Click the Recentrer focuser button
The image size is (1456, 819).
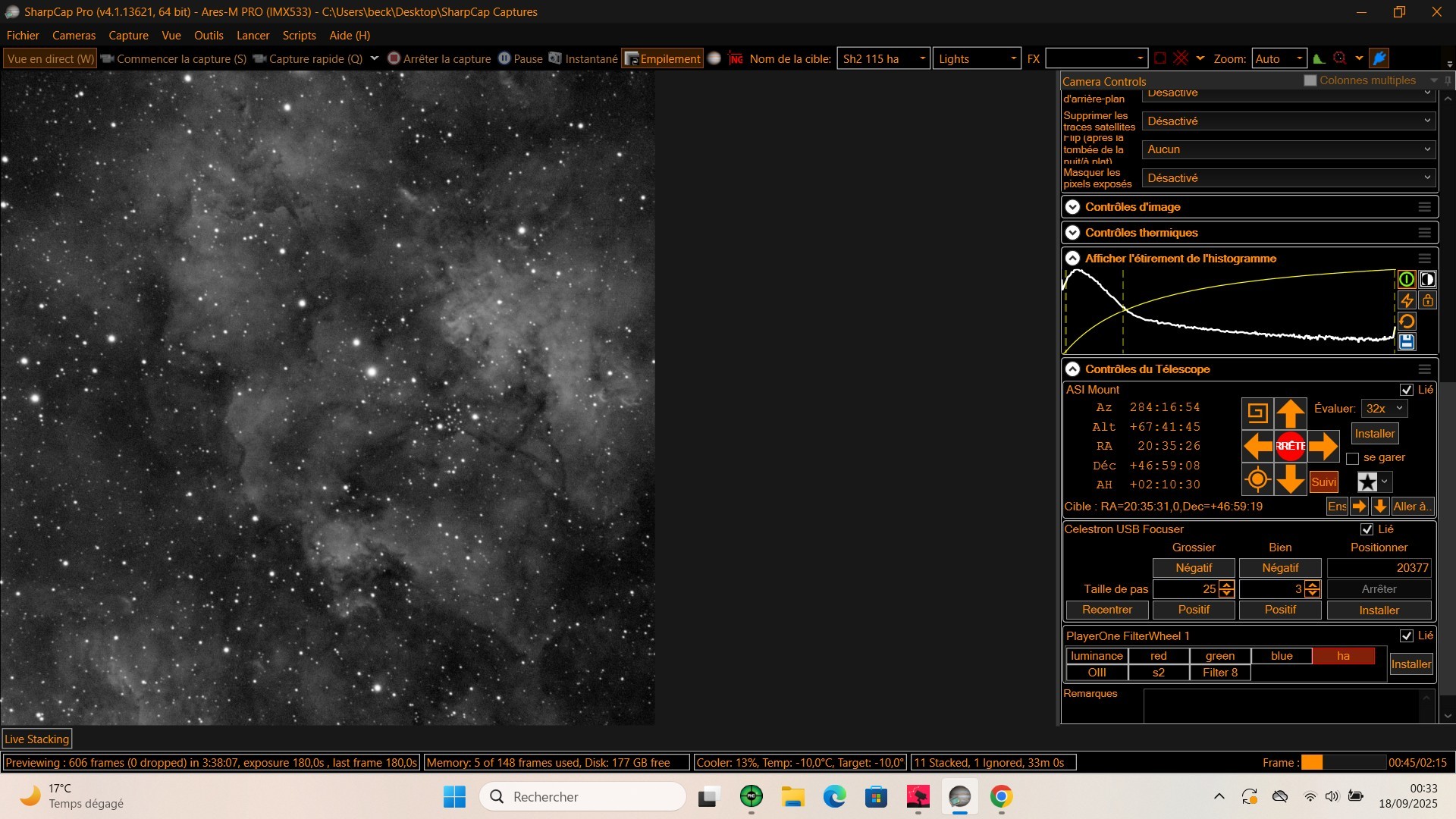(x=1106, y=610)
